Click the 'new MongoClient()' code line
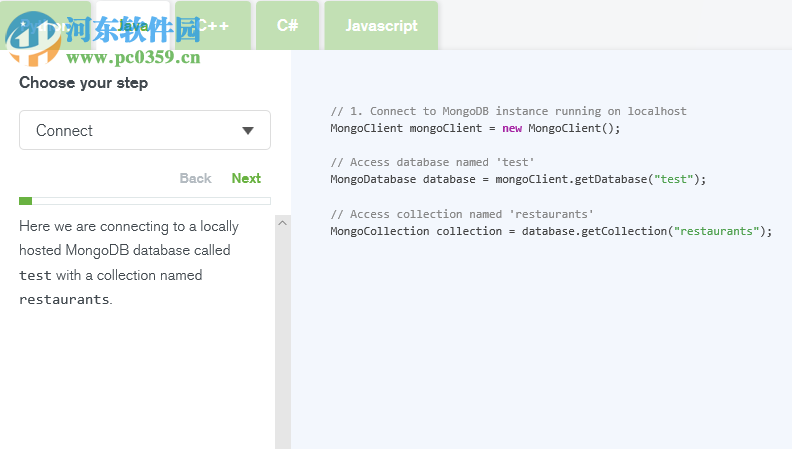The width and height of the screenshot is (792, 449). tap(475, 128)
